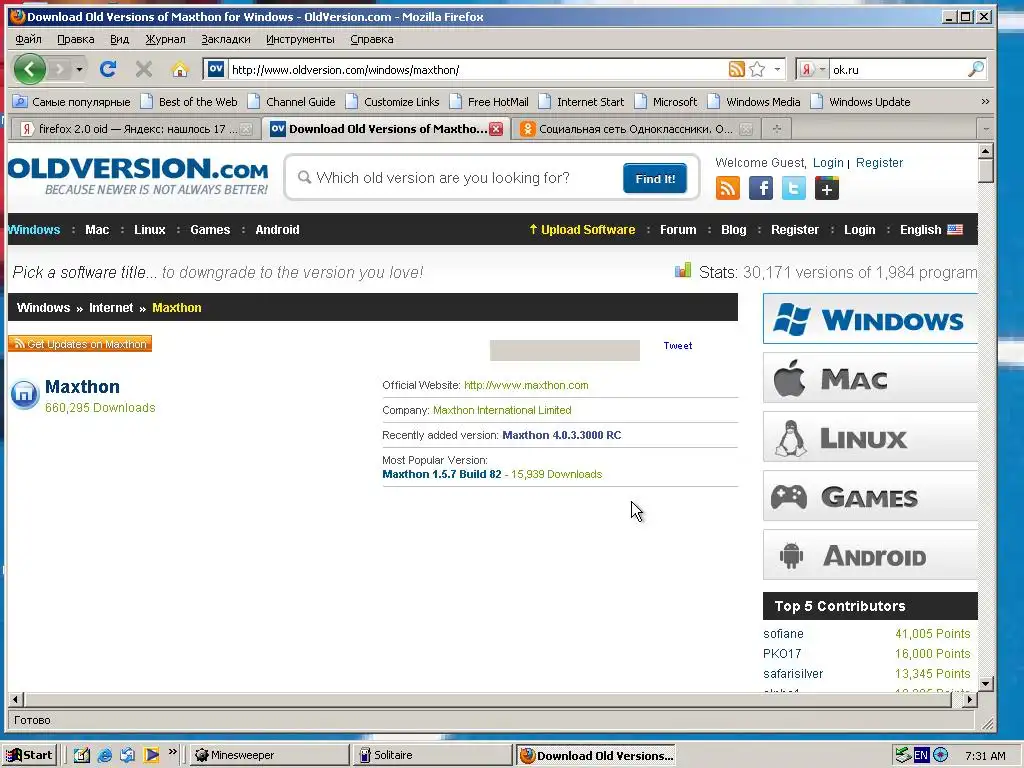Close the firefox 2.0 oid Yandex tab

(246, 129)
